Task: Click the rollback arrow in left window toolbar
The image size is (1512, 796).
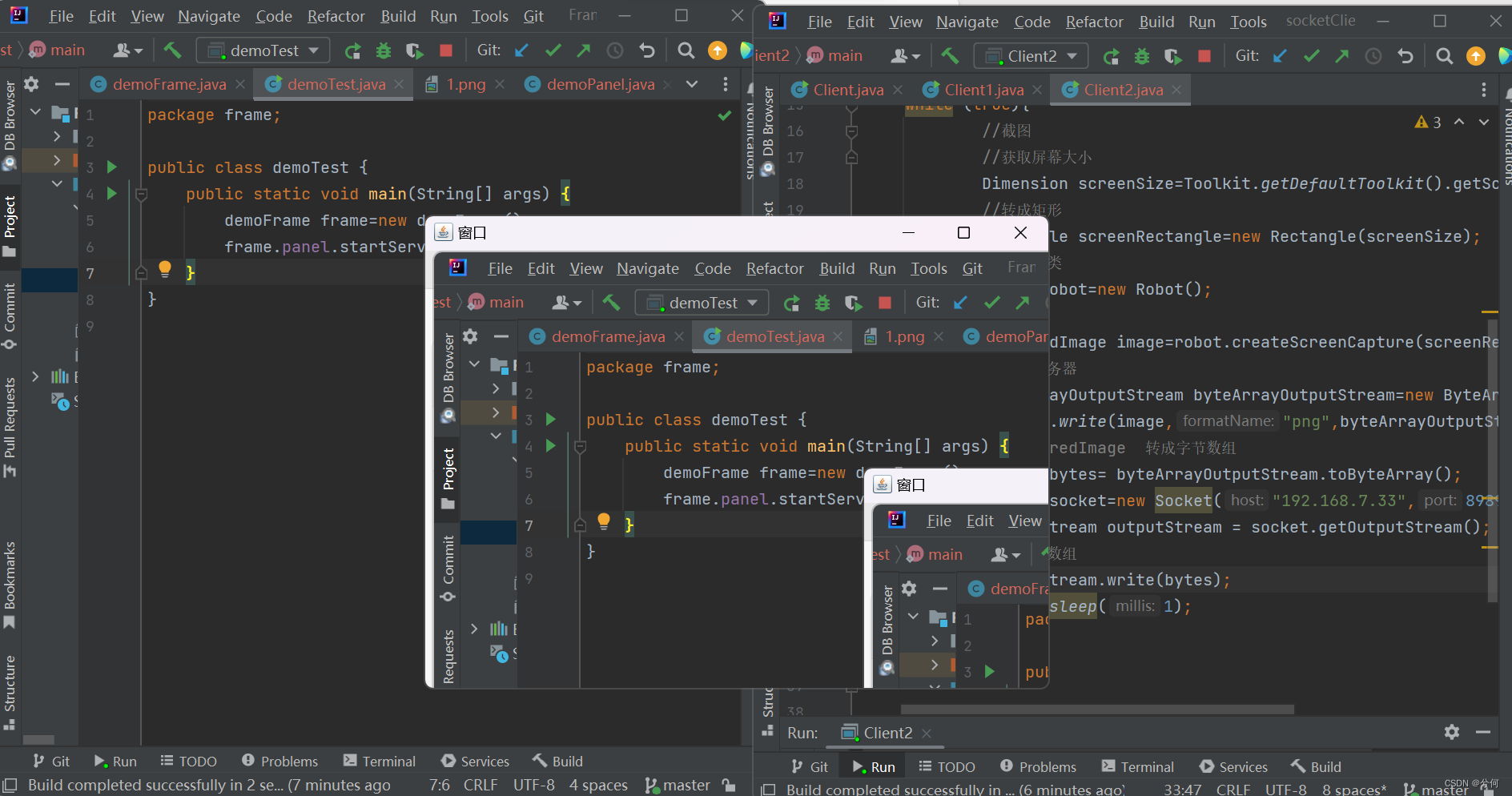Action: [647, 51]
